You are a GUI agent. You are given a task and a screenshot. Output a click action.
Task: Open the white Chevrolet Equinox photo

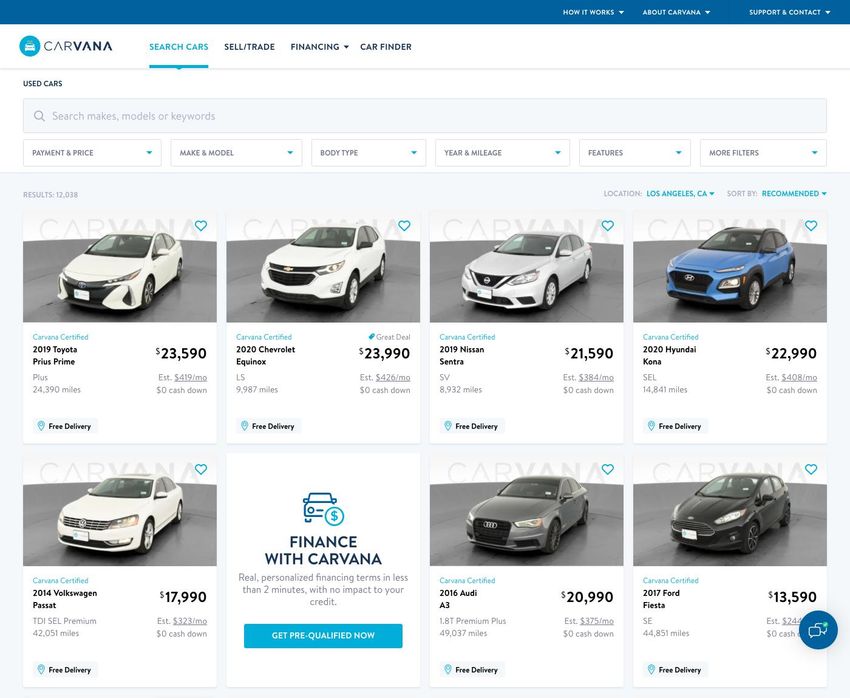[x=323, y=267]
